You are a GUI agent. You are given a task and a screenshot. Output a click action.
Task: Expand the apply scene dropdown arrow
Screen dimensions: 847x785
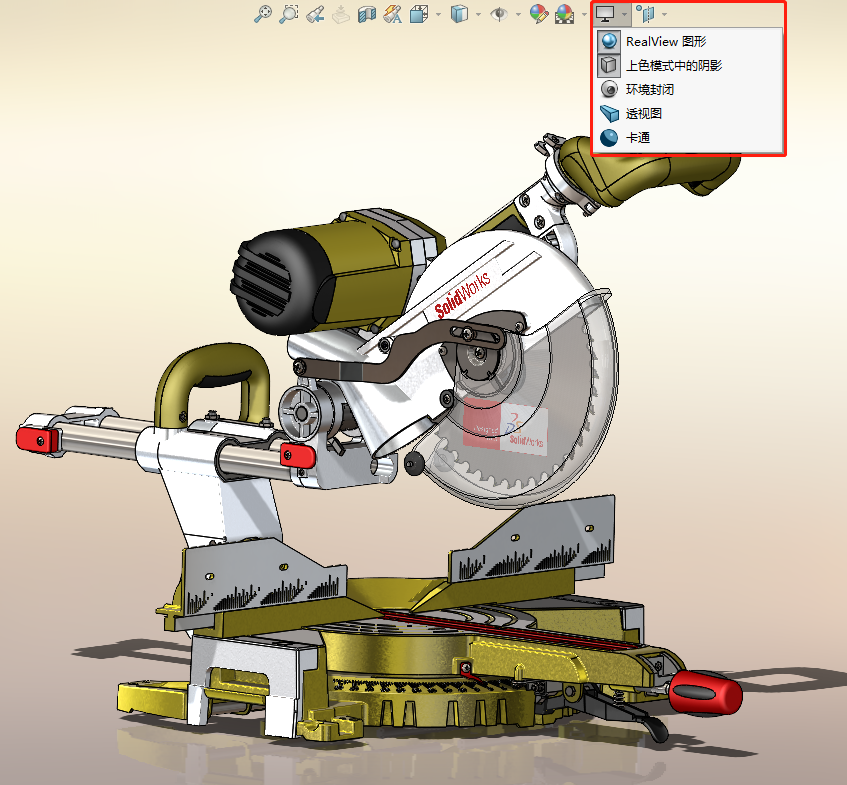coord(584,14)
